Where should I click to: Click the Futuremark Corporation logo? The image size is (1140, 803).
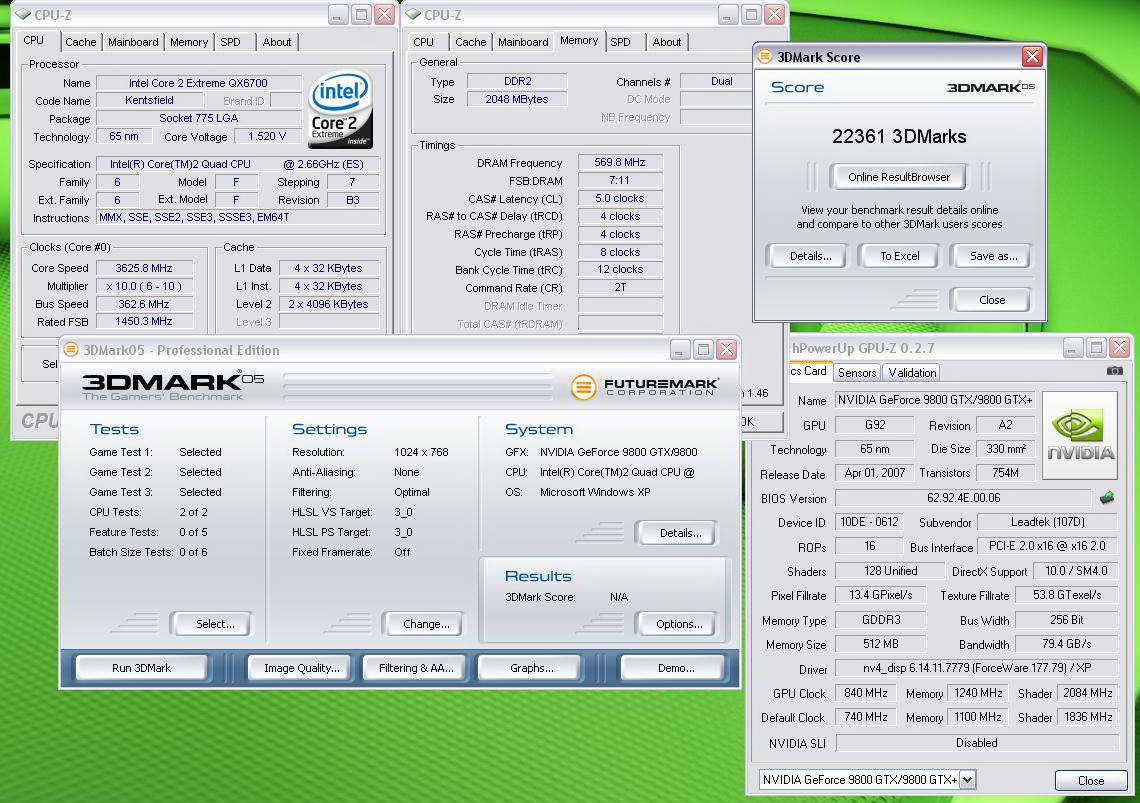(x=646, y=387)
